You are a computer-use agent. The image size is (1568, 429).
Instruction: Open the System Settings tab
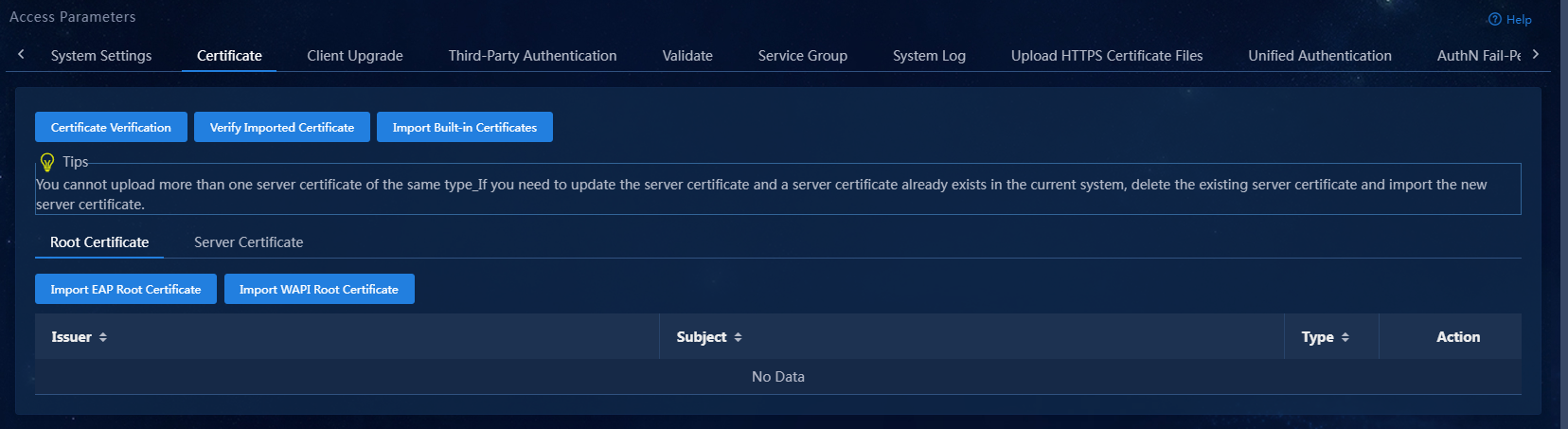tap(101, 56)
